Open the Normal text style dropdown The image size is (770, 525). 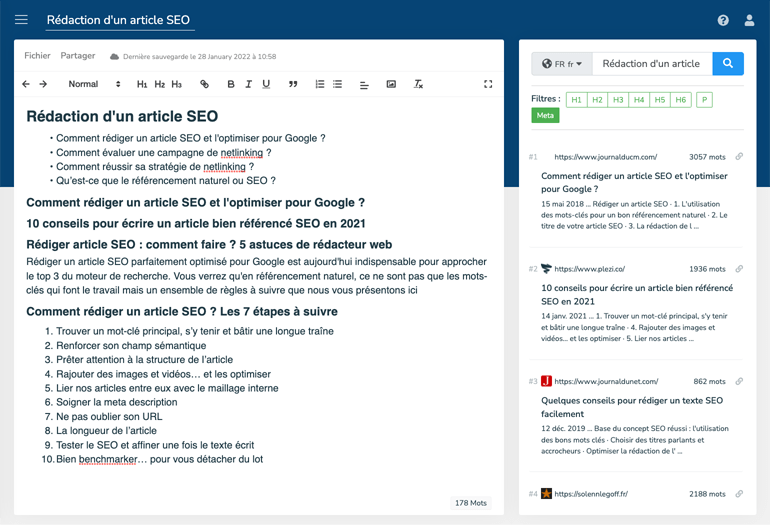(94, 84)
